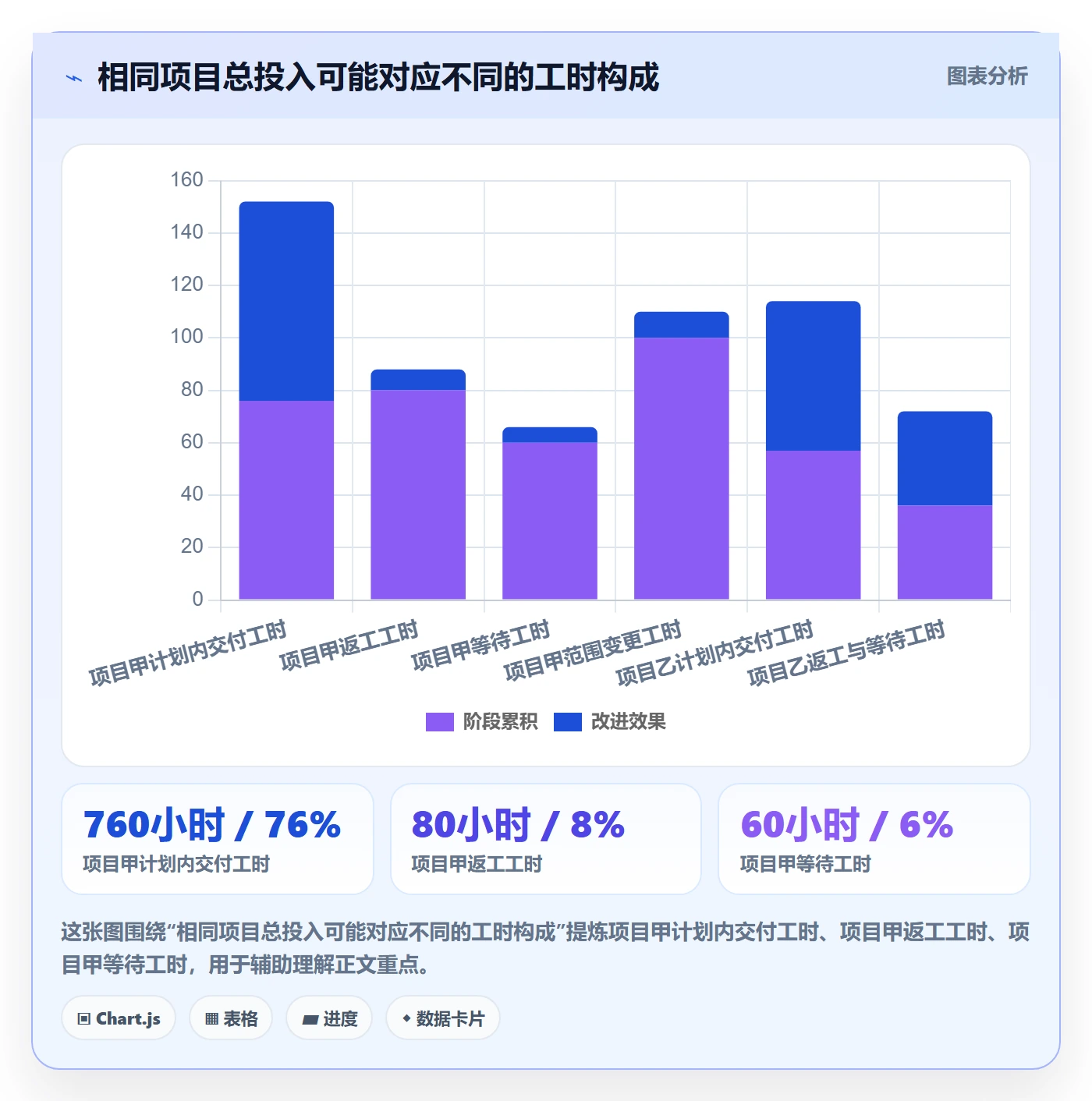The image size is (1092, 1101).
Task: Click the 阶段累积 legend label text
Action: tap(500, 722)
